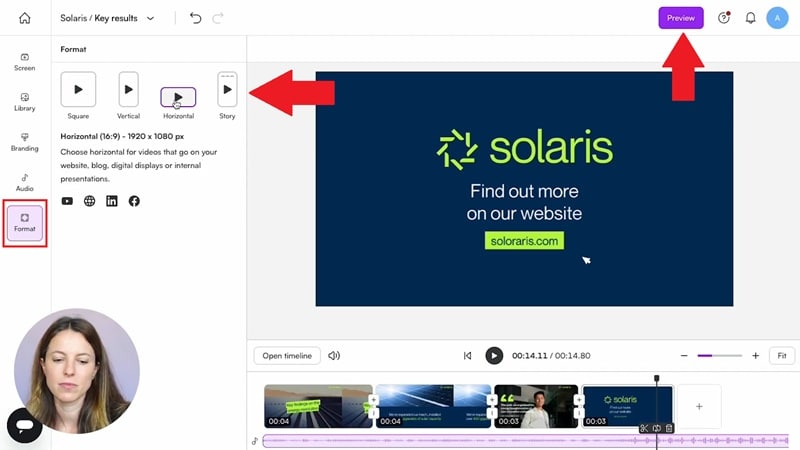Click the purple Preview button
Screen dimensions: 800x450
(x=681, y=18)
